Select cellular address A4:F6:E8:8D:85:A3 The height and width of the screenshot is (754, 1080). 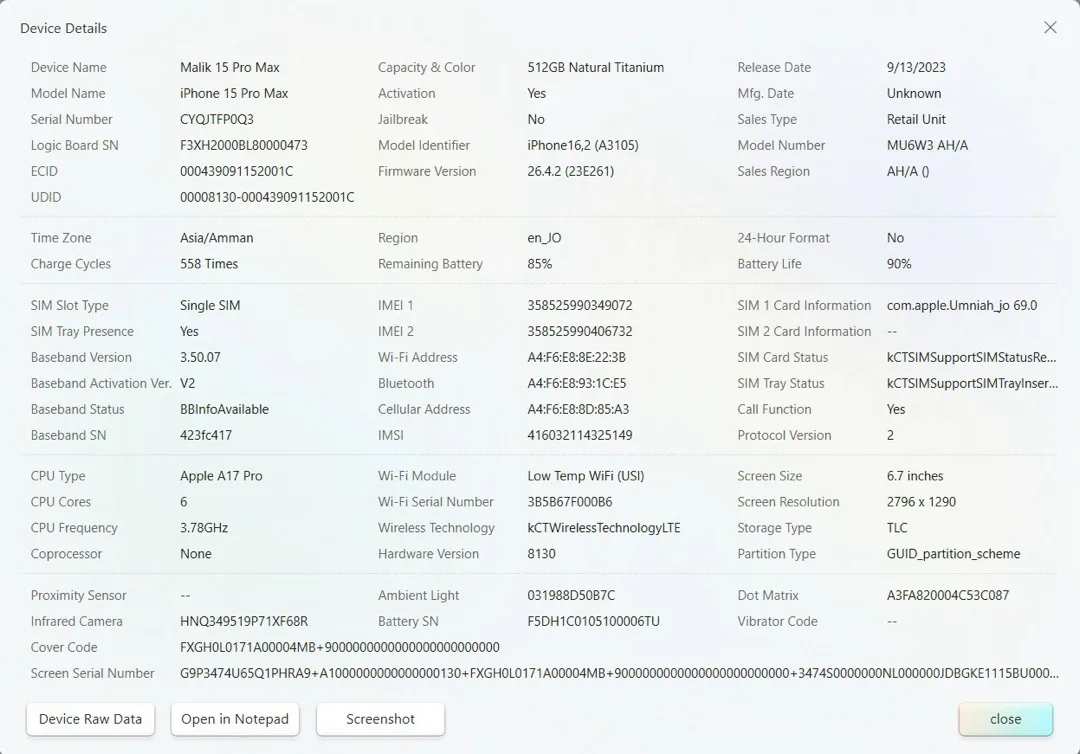point(578,410)
